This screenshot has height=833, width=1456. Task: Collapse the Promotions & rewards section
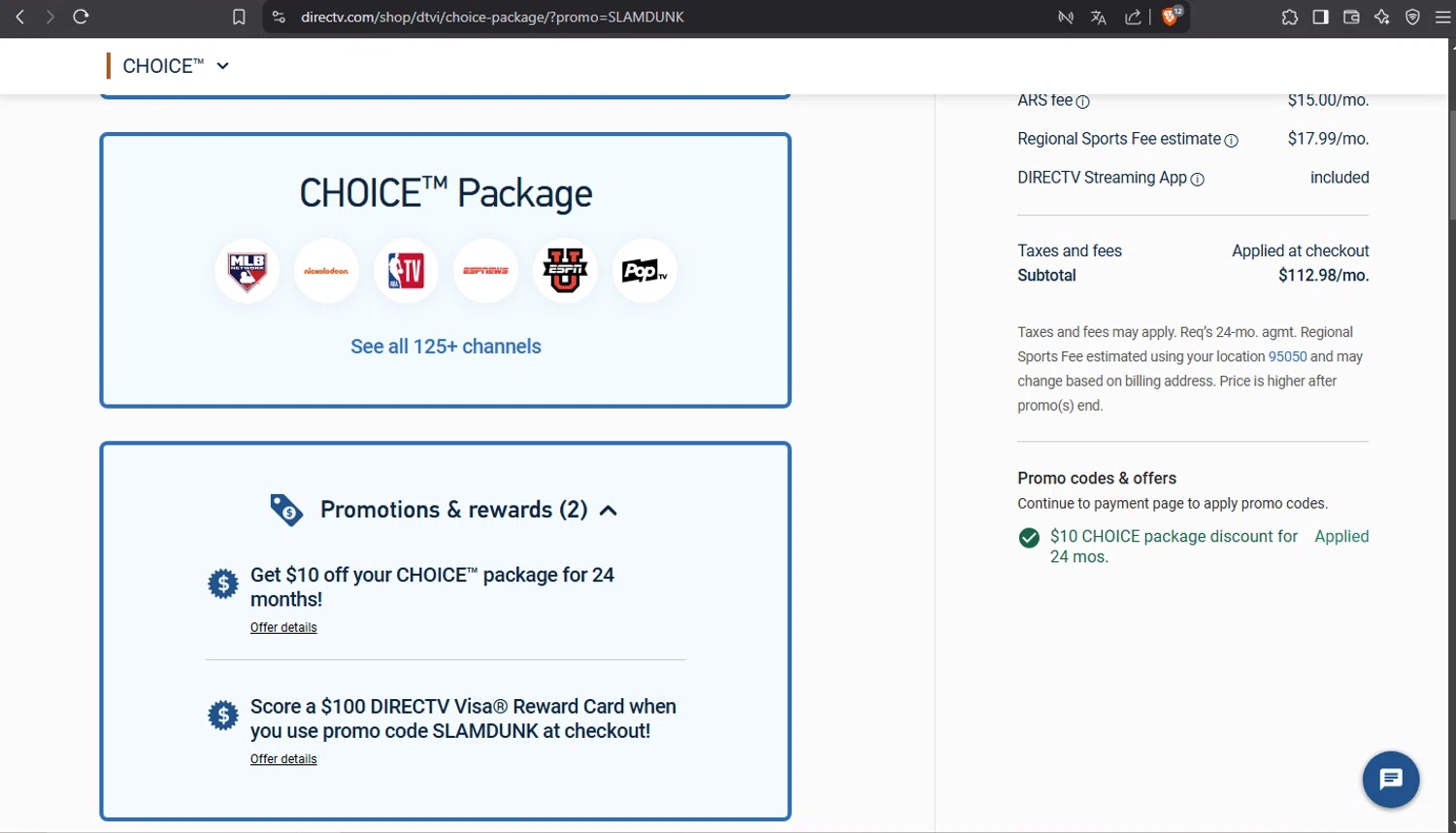click(610, 510)
